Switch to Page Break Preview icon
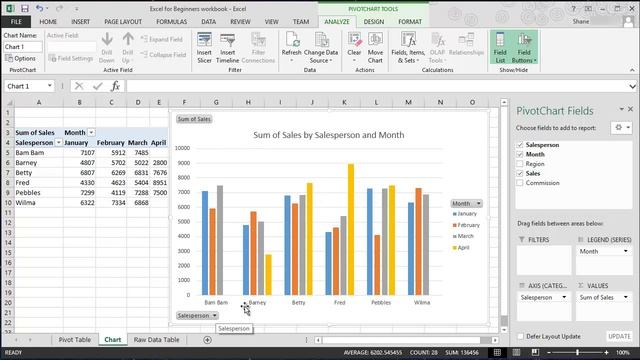The image size is (640, 360). coord(535,352)
